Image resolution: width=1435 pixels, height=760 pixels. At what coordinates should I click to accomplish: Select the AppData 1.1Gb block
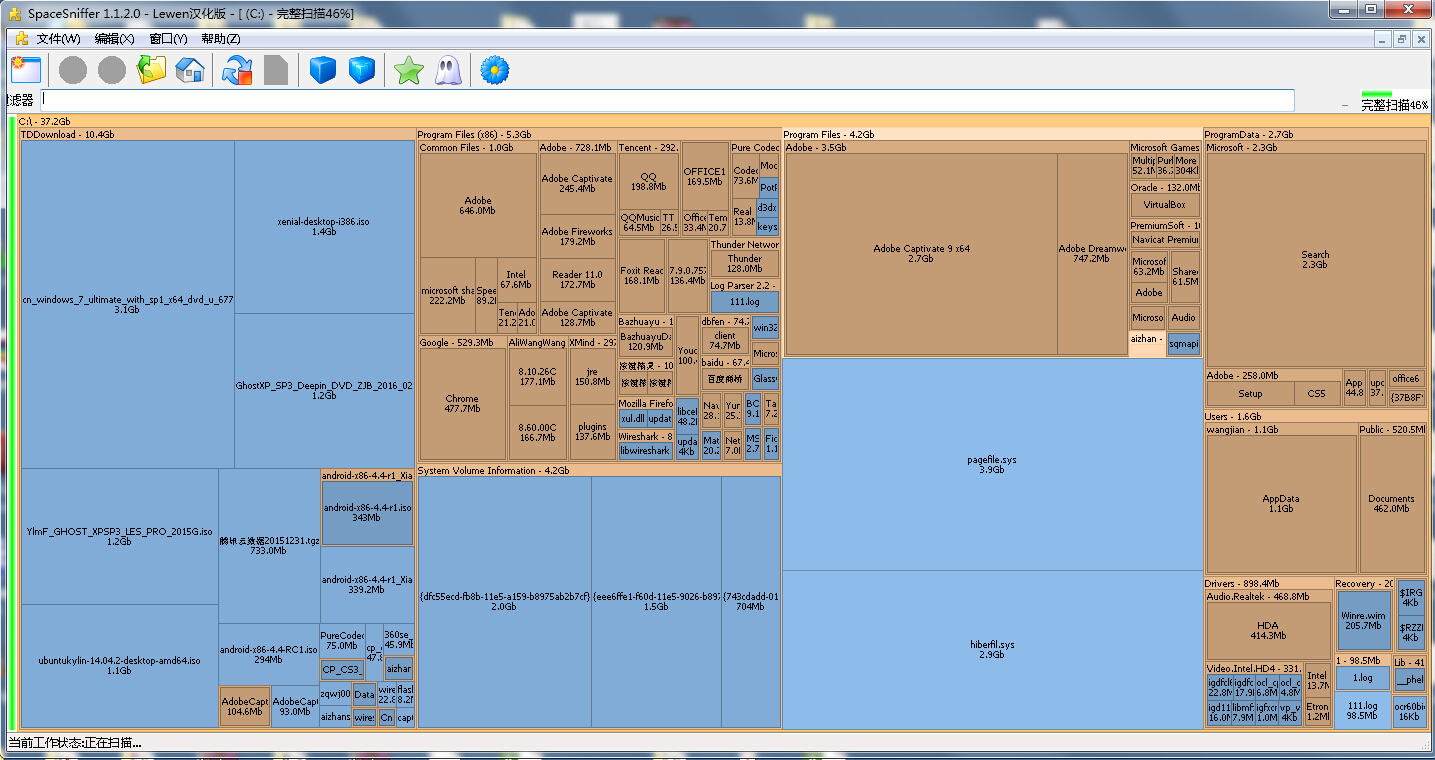click(x=1281, y=504)
